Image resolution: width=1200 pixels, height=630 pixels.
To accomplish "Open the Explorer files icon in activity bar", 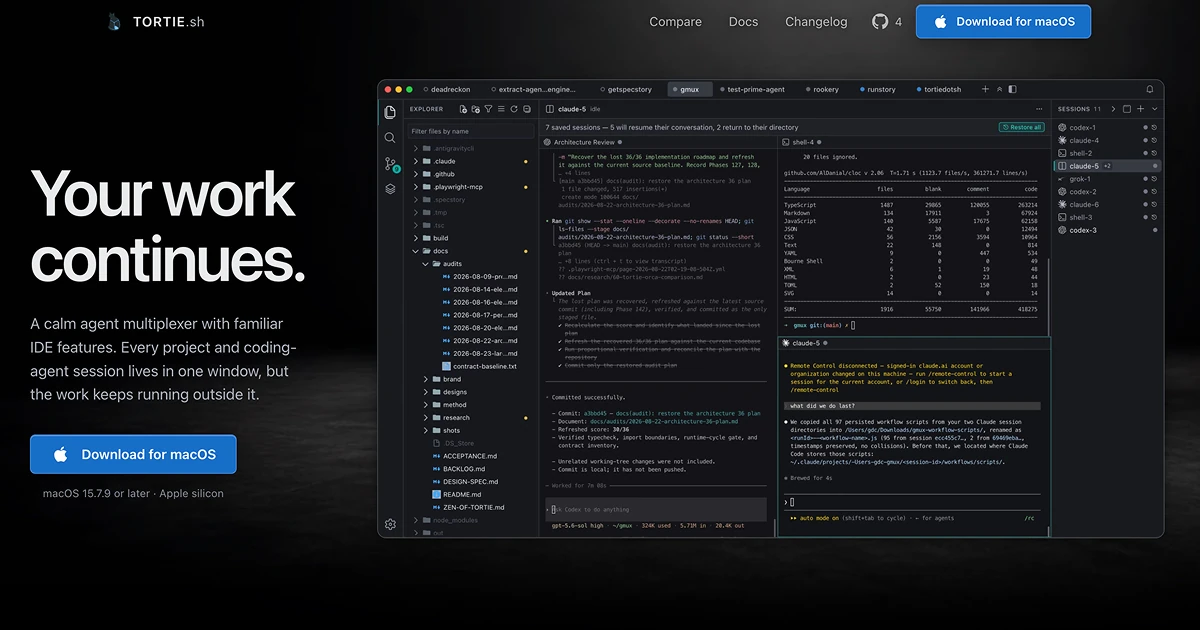I will click(x=390, y=112).
